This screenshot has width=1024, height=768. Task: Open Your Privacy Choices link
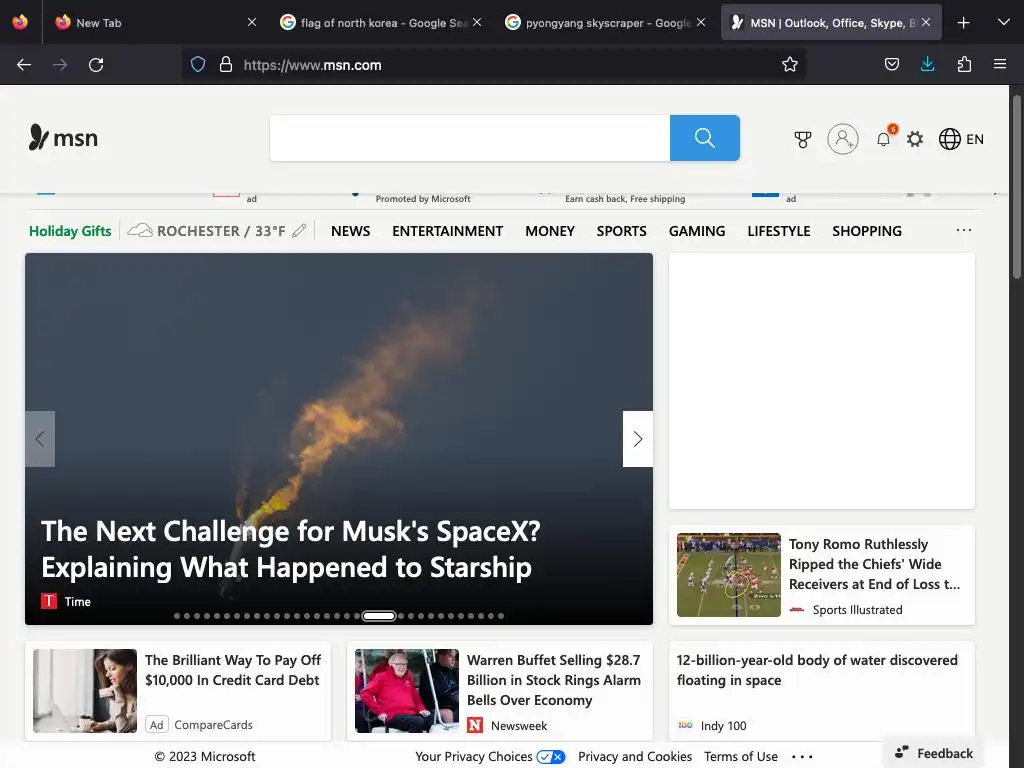click(490, 756)
